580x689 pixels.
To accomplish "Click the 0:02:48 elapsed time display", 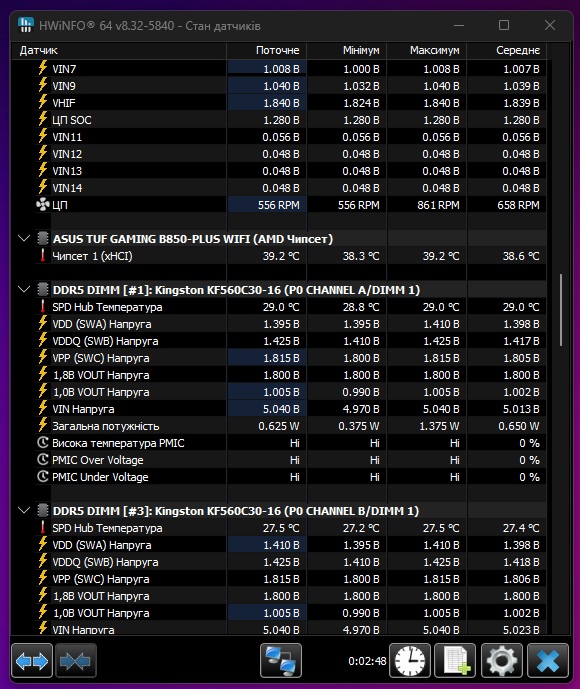I will 367,661.
